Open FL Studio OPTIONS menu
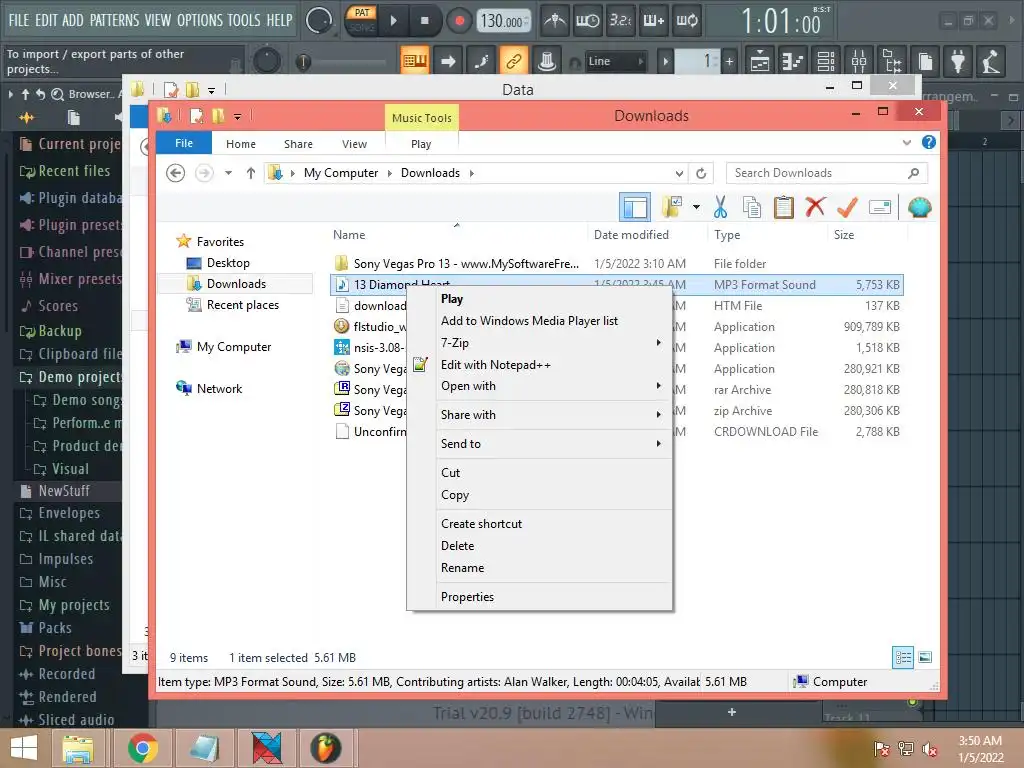 click(x=200, y=20)
